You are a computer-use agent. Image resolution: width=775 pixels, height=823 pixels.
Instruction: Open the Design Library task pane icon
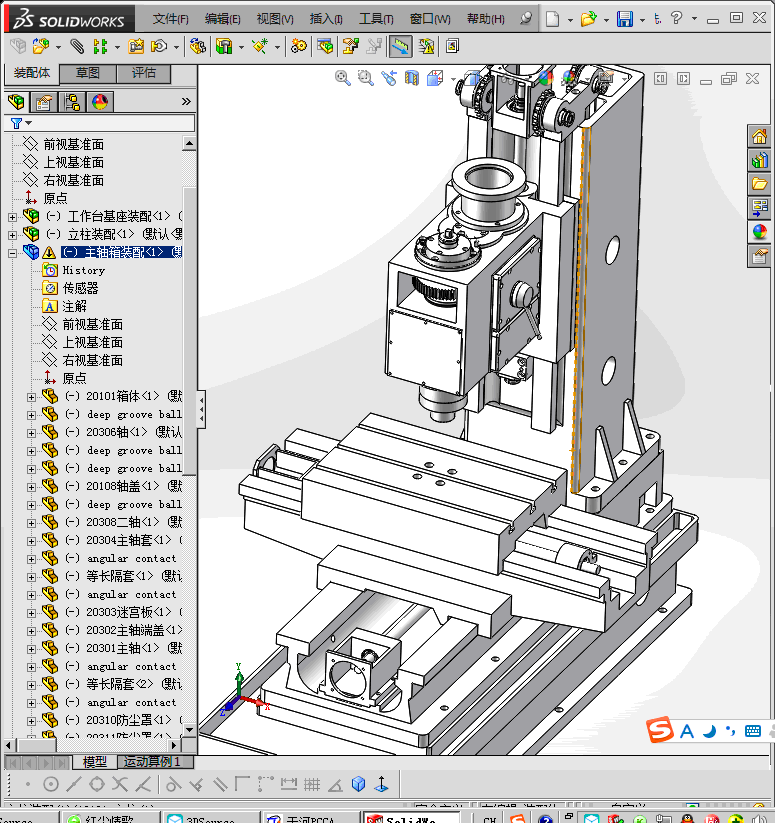tap(759, 160)
